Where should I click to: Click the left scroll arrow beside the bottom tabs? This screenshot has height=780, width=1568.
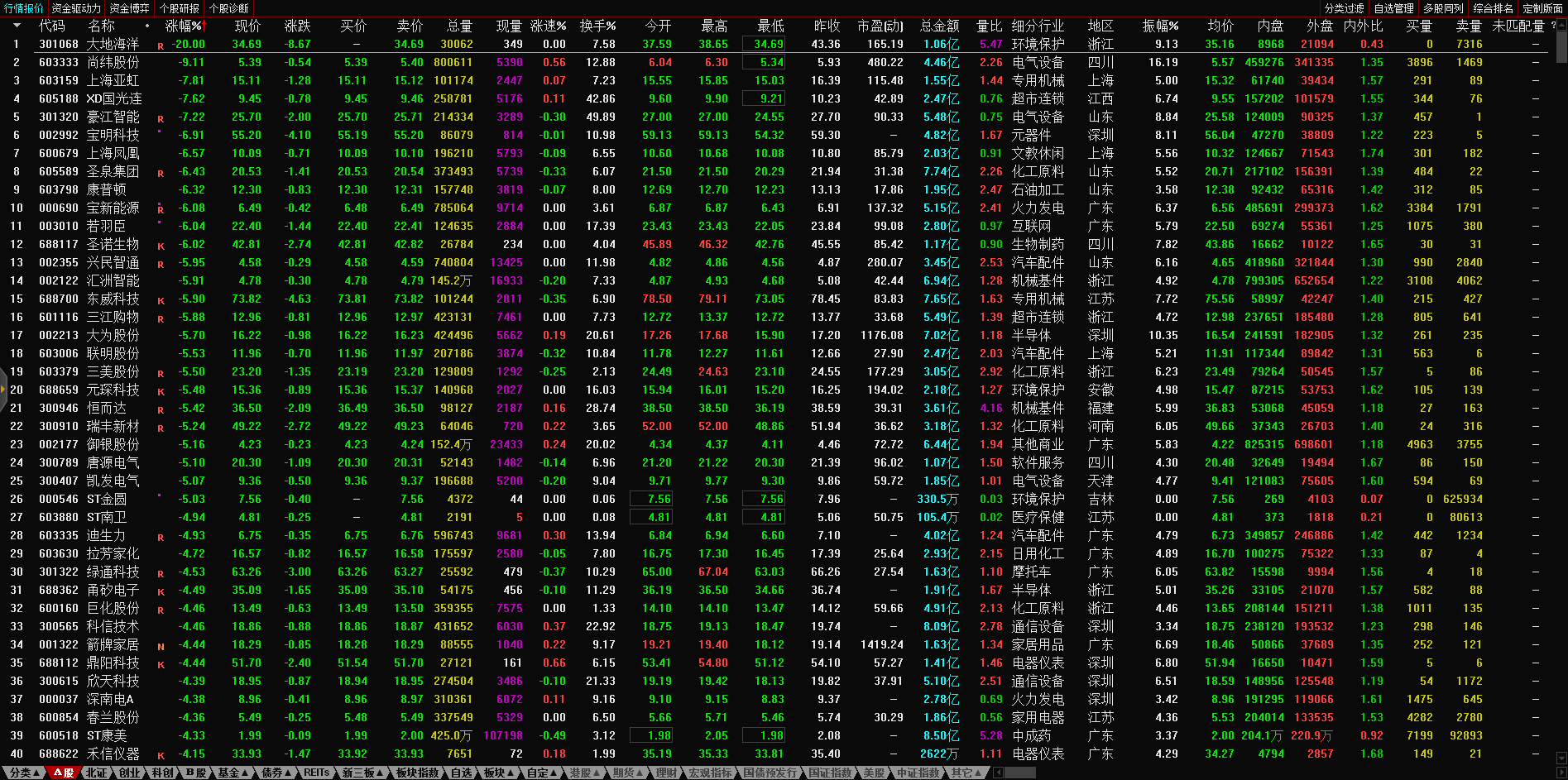coord(999,773)
